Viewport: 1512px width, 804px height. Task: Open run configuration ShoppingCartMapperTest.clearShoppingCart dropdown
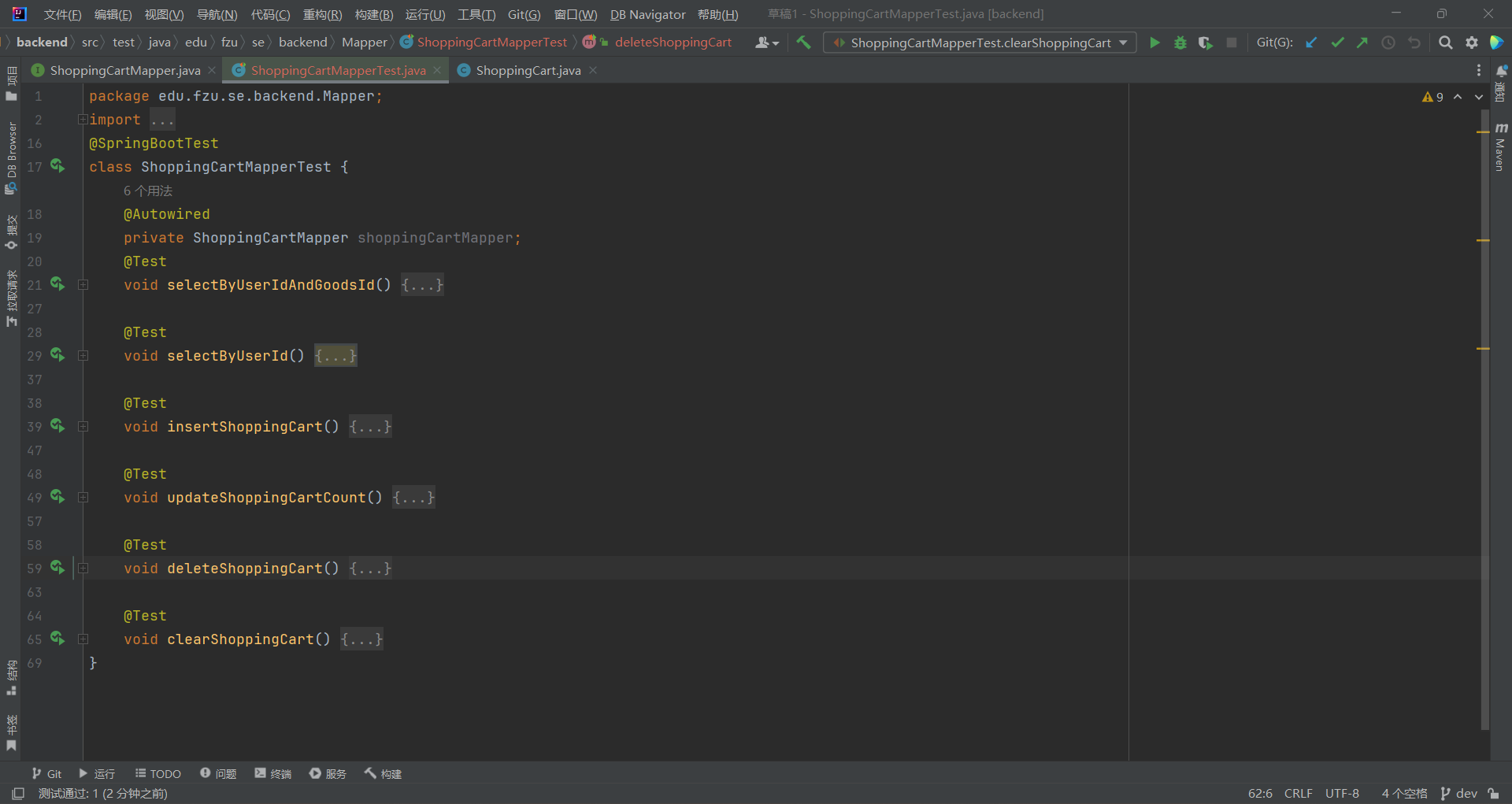(980, 43)
